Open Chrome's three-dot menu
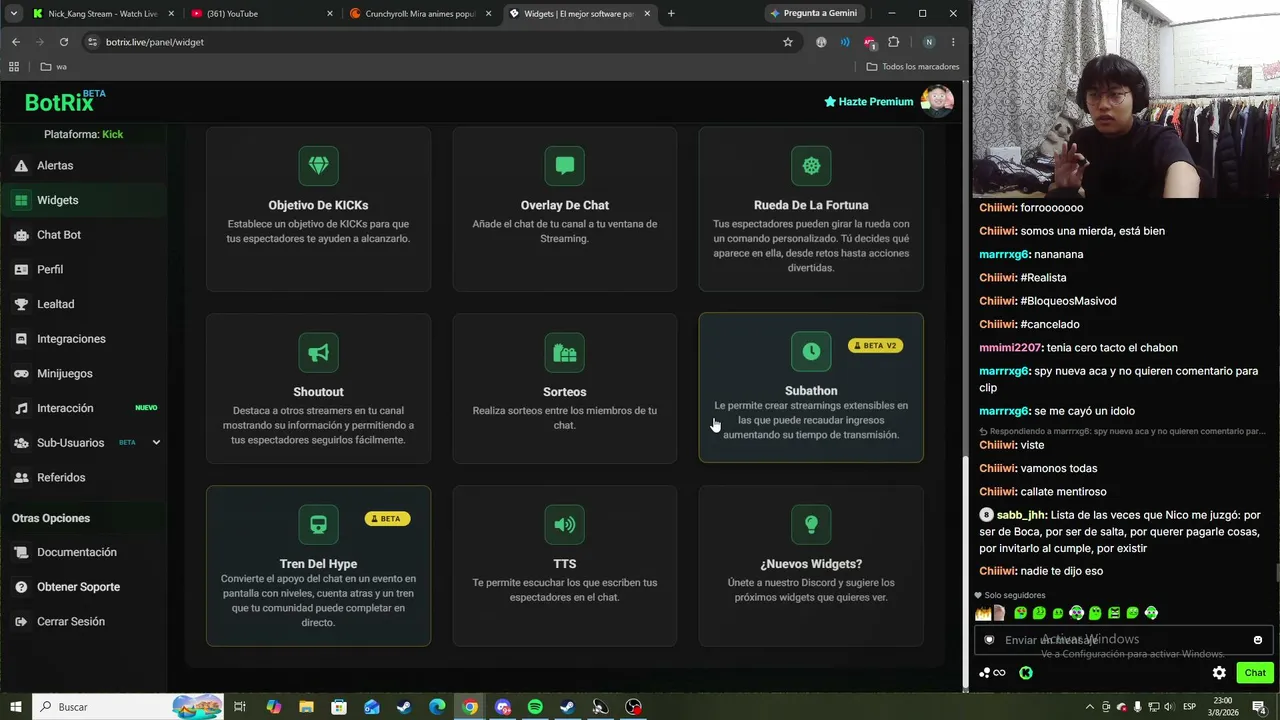 click(x=953, y=42)
